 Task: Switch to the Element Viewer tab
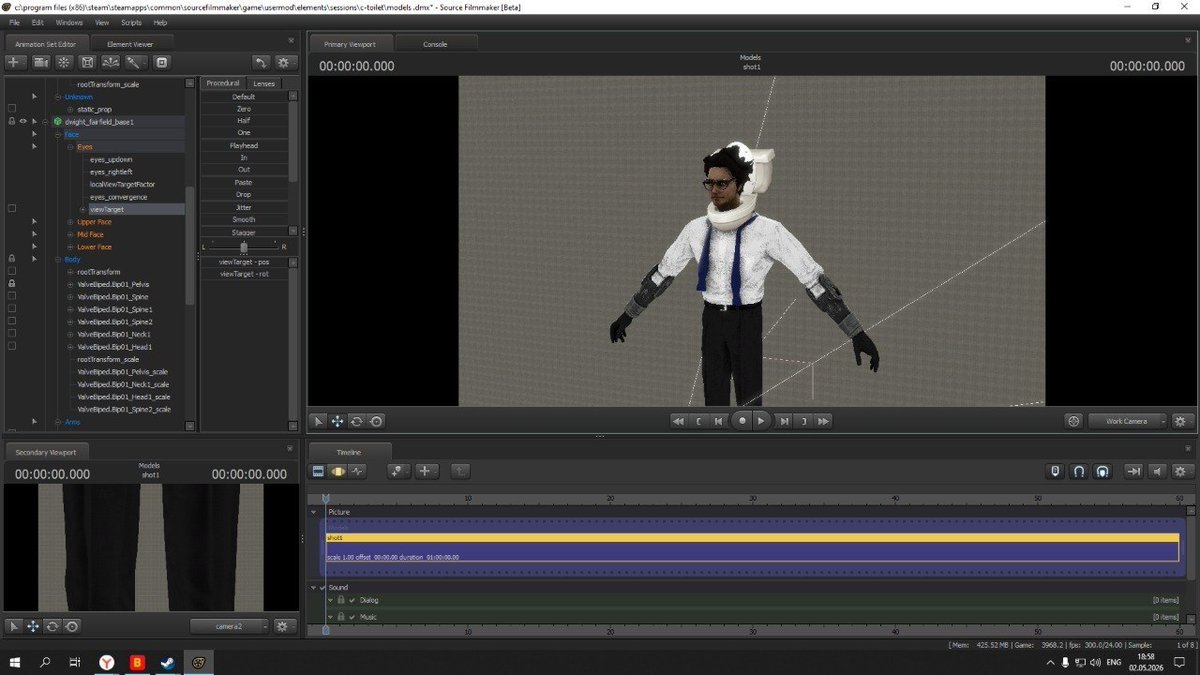click(x=131, y=43)
